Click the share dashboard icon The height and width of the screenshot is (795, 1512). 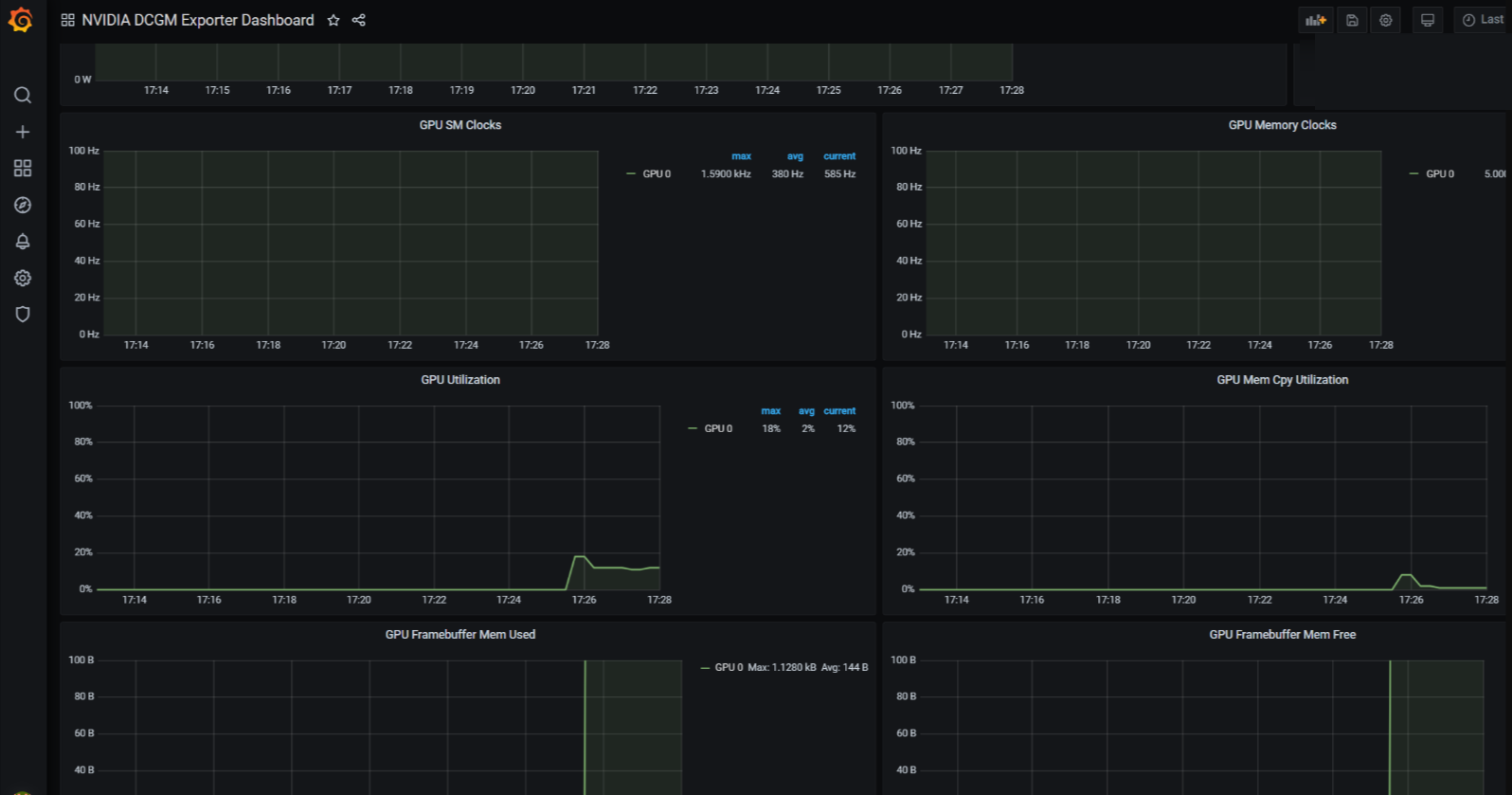point(359,20)
